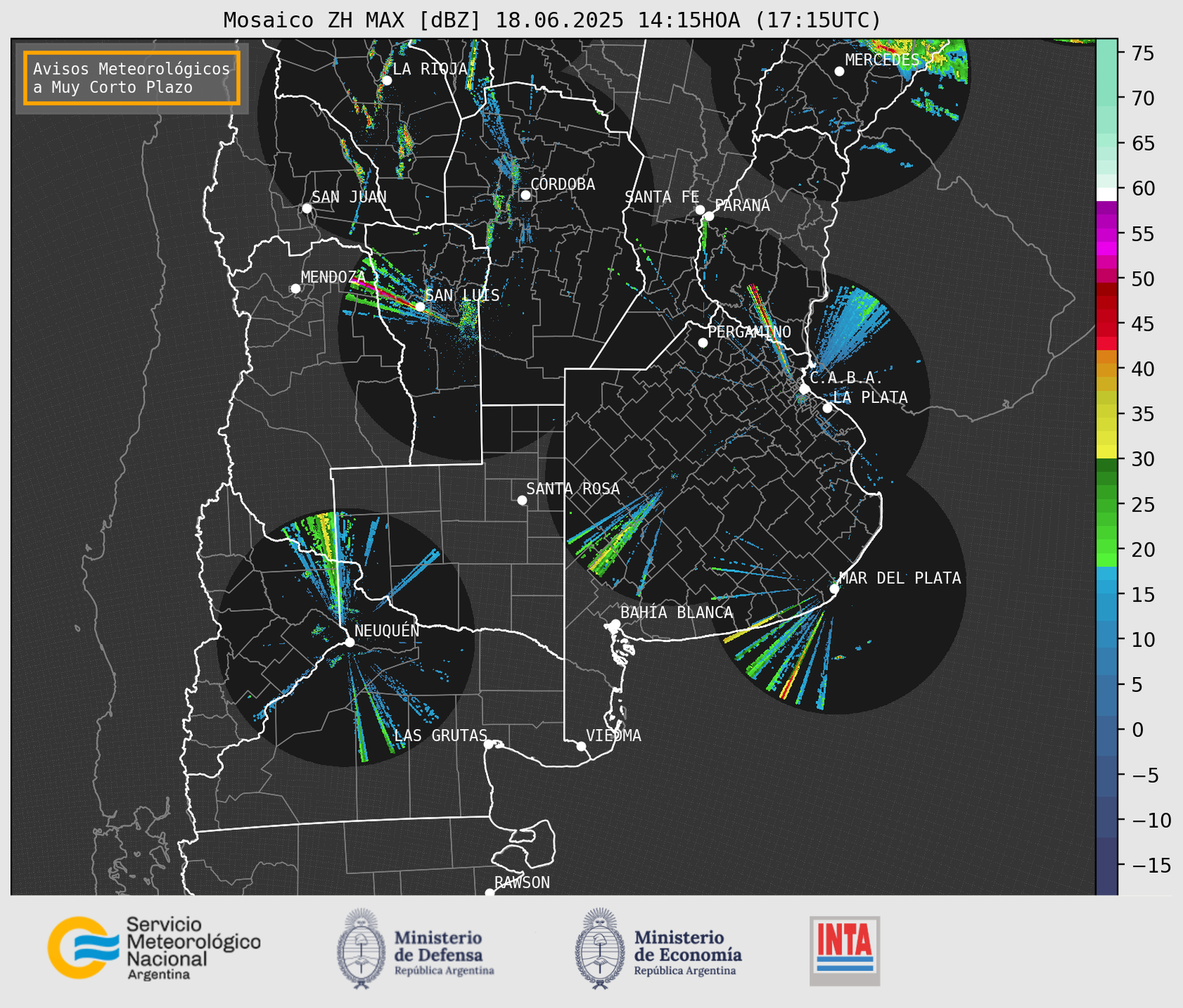Click the PERGAMINO label text

click(750, 332)
